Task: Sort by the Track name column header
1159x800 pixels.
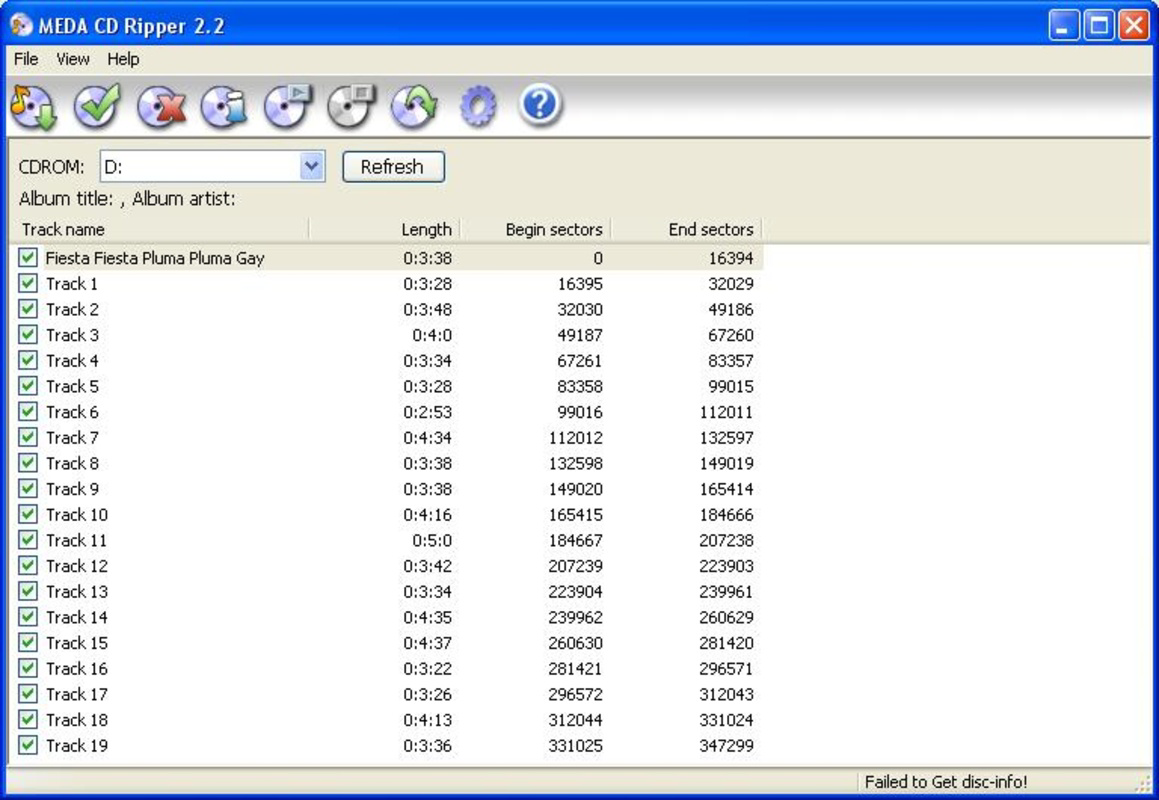Action: point(160,229)
